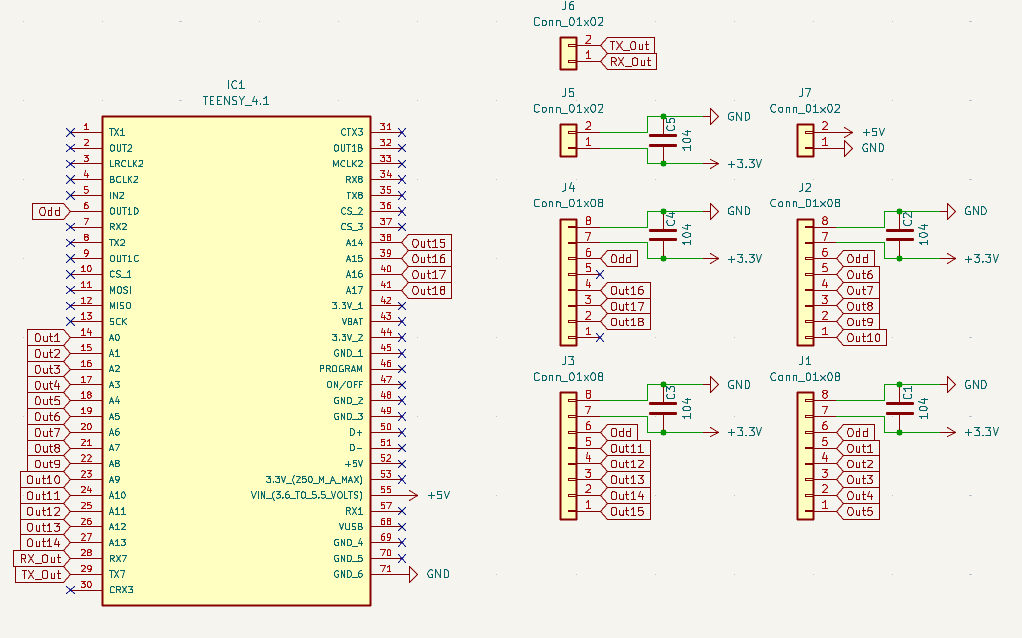Select the J7 connector symbol body

coord(805,140)
